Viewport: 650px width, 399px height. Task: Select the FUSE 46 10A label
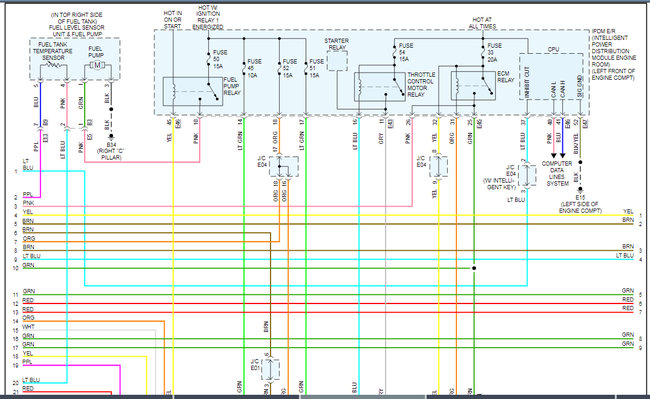[254, 68]
